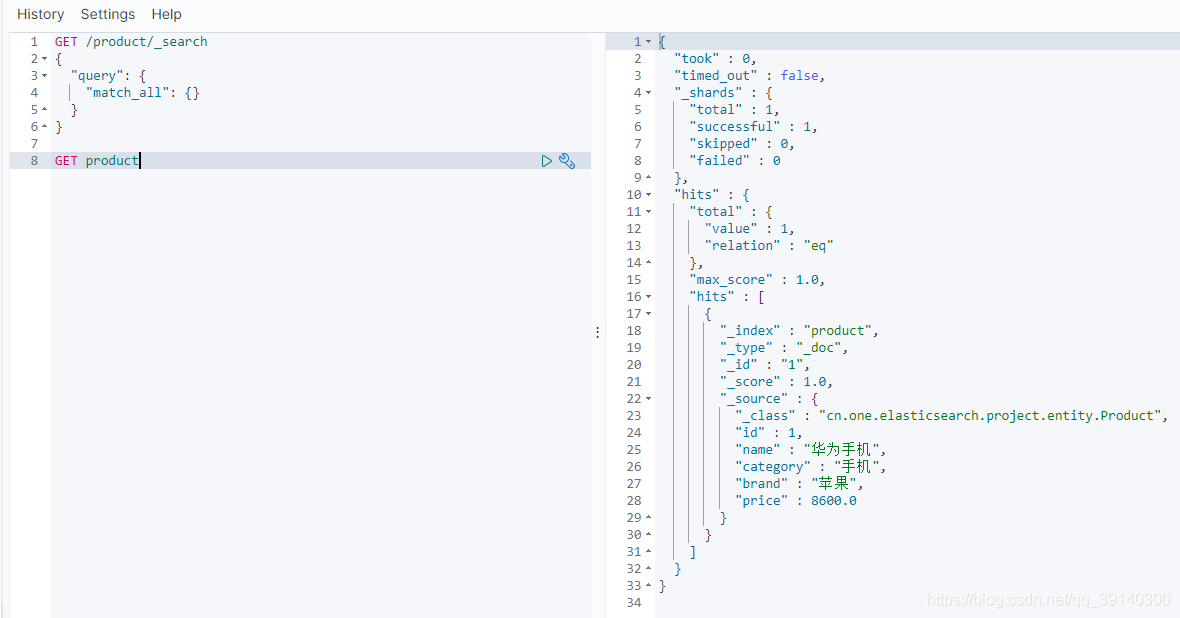Click the "brand" : "苹果" line
Viewport: 1180px width, 618px height.
click(799, 484)
